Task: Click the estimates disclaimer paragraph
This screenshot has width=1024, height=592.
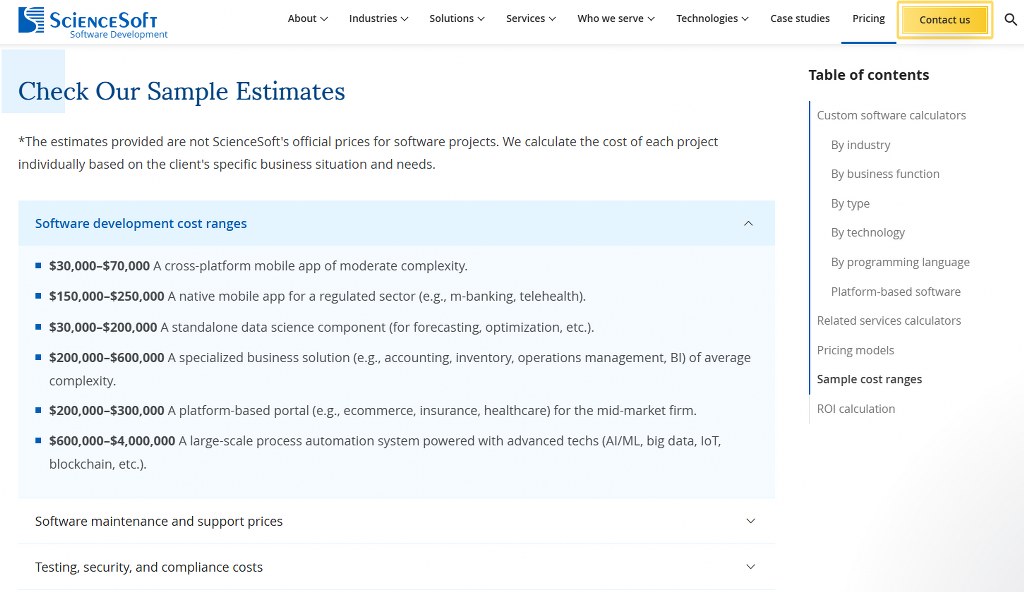Action: pos(368,153)
